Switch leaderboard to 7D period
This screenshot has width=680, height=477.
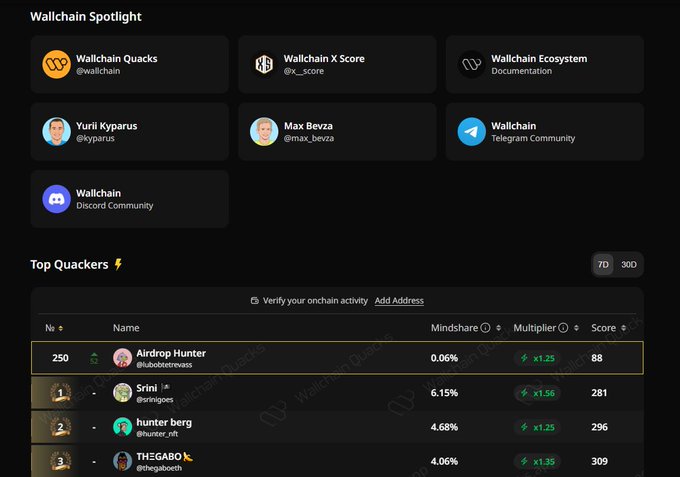(x=603, y=265)
